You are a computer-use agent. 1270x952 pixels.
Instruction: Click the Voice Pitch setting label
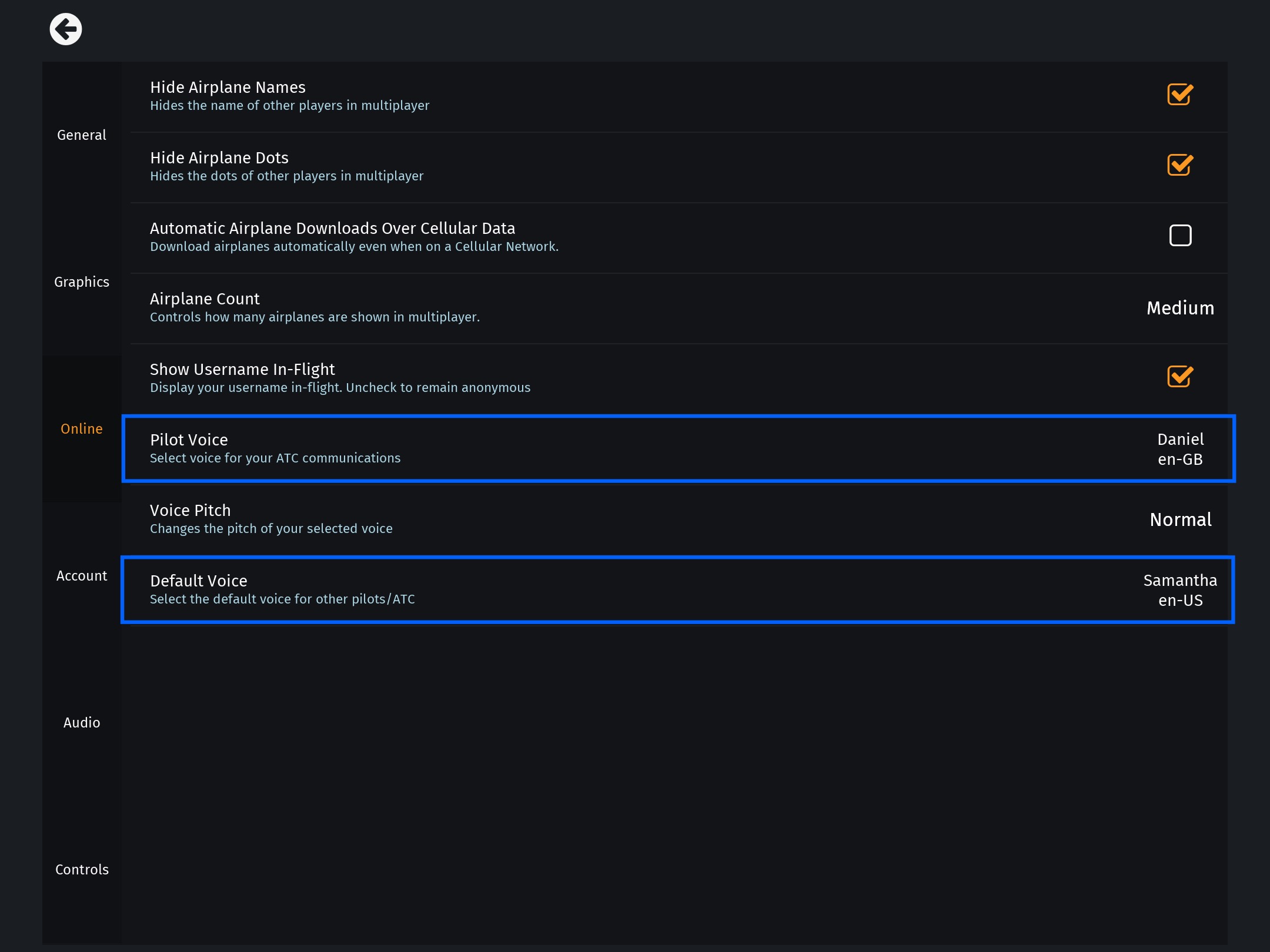[190, 510]
